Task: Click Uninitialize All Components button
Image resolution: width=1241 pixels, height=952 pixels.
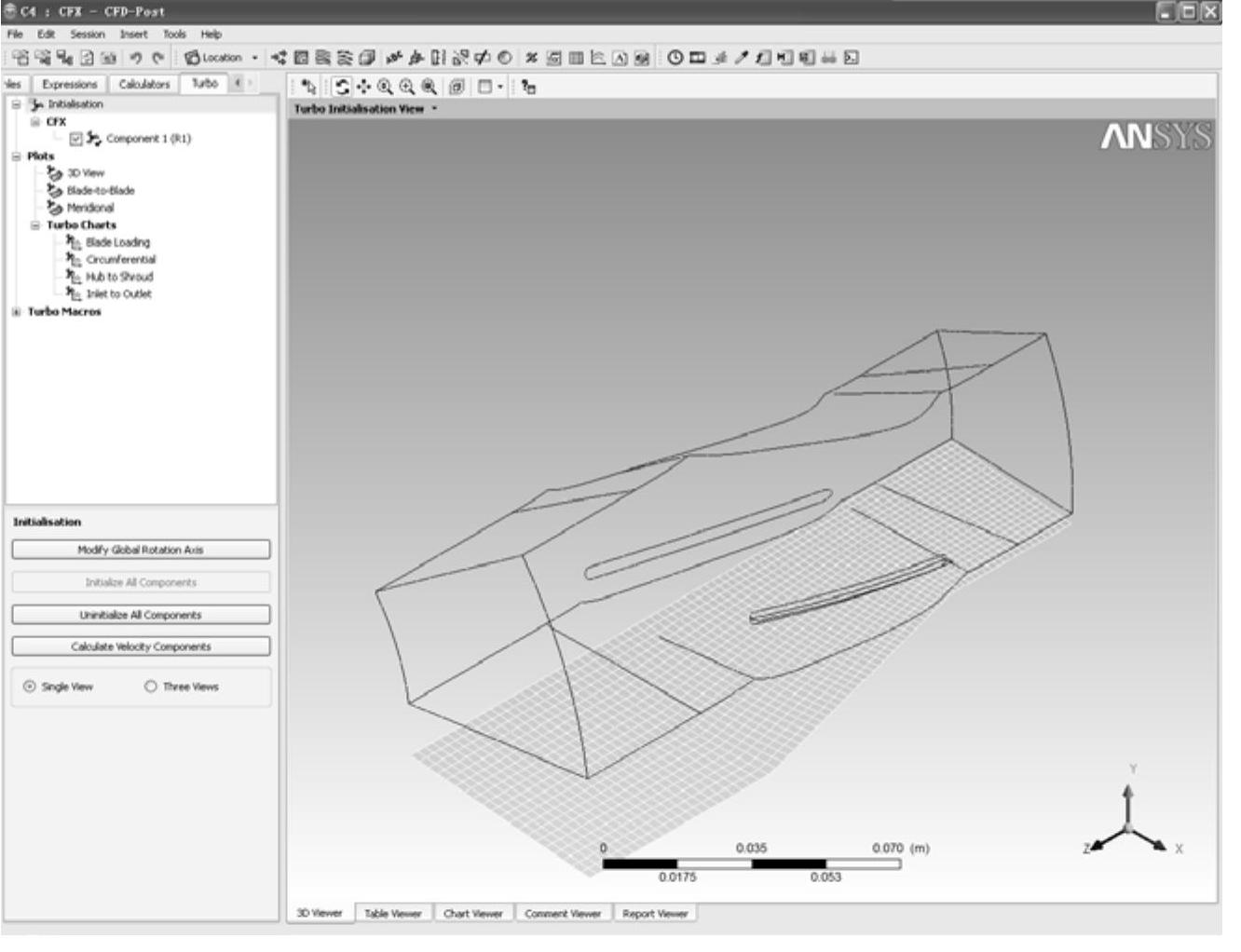Action: click(141, 615)
